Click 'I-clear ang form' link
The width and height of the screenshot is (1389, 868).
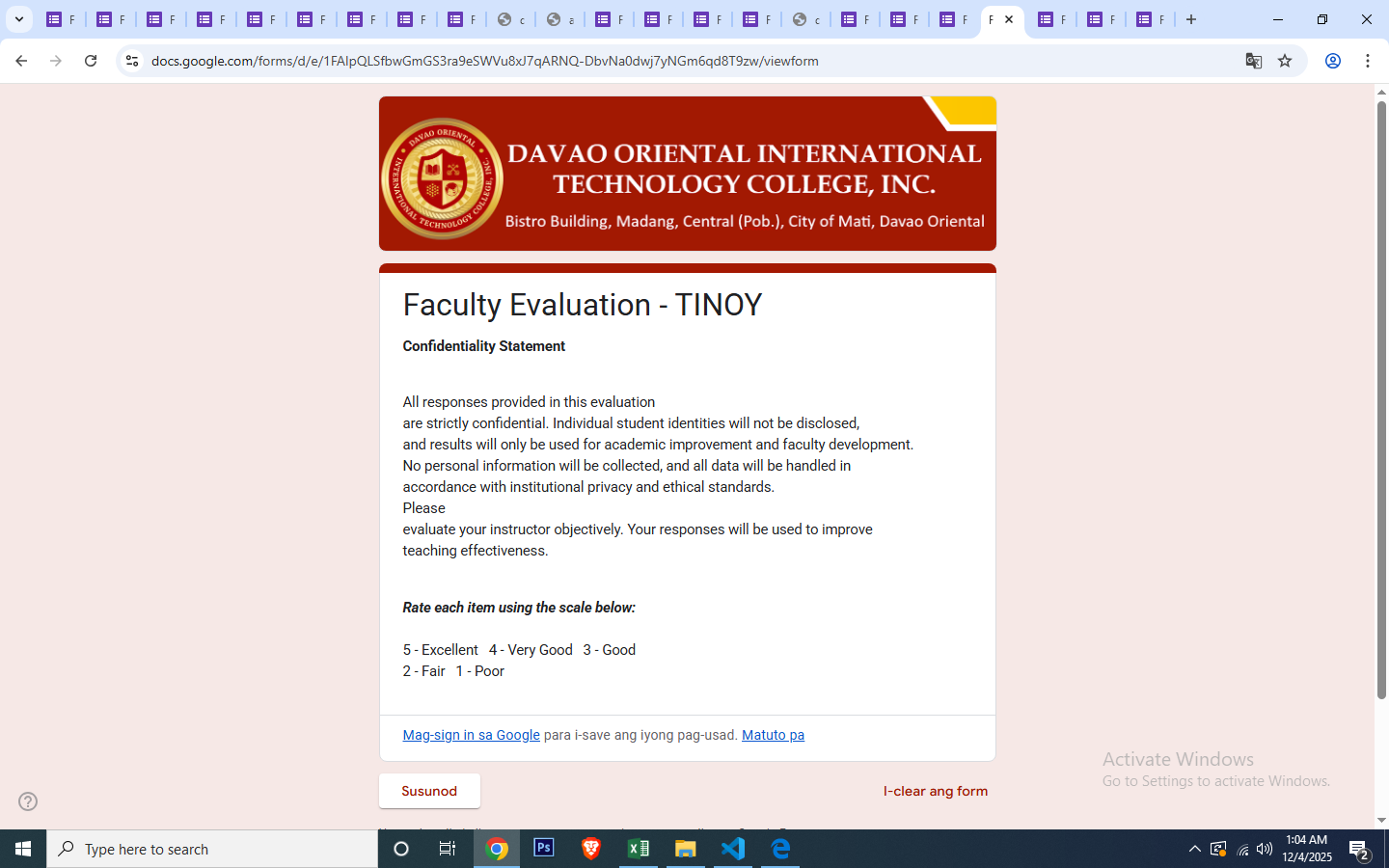pyautogui.click(x=935, y=791)
